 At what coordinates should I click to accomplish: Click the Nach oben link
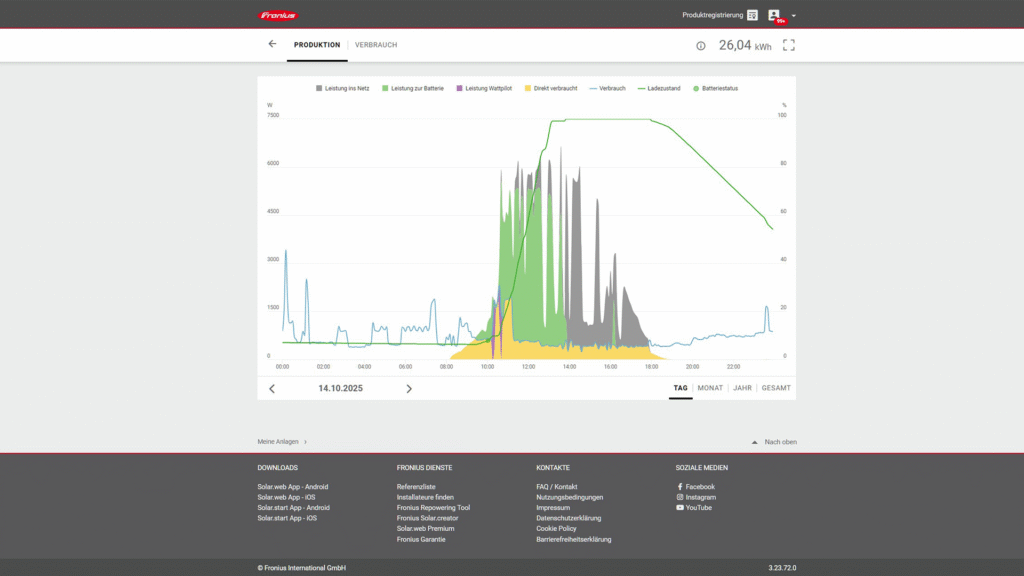click(x=780, y=442)
